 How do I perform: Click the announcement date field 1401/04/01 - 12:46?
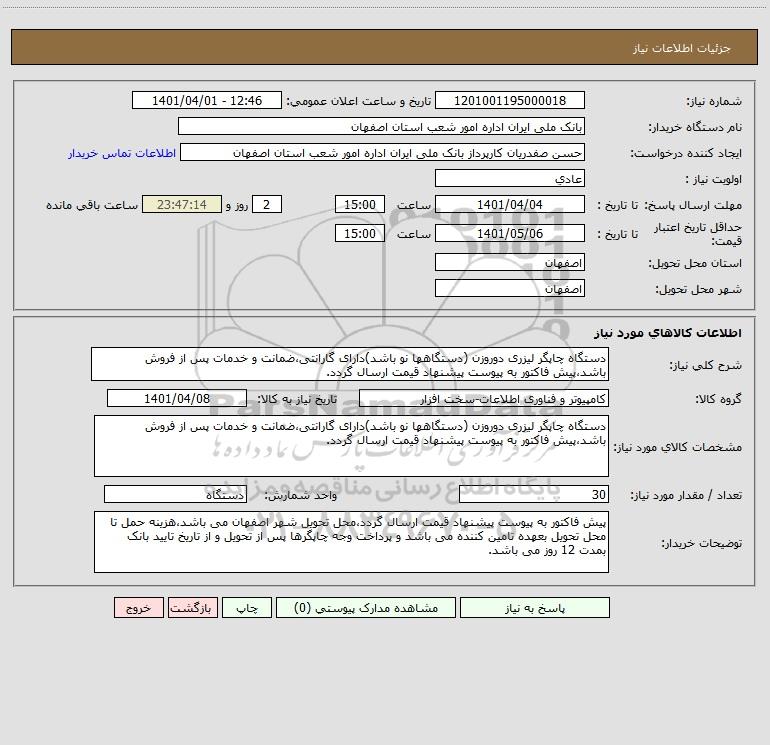tap(207, 101)
